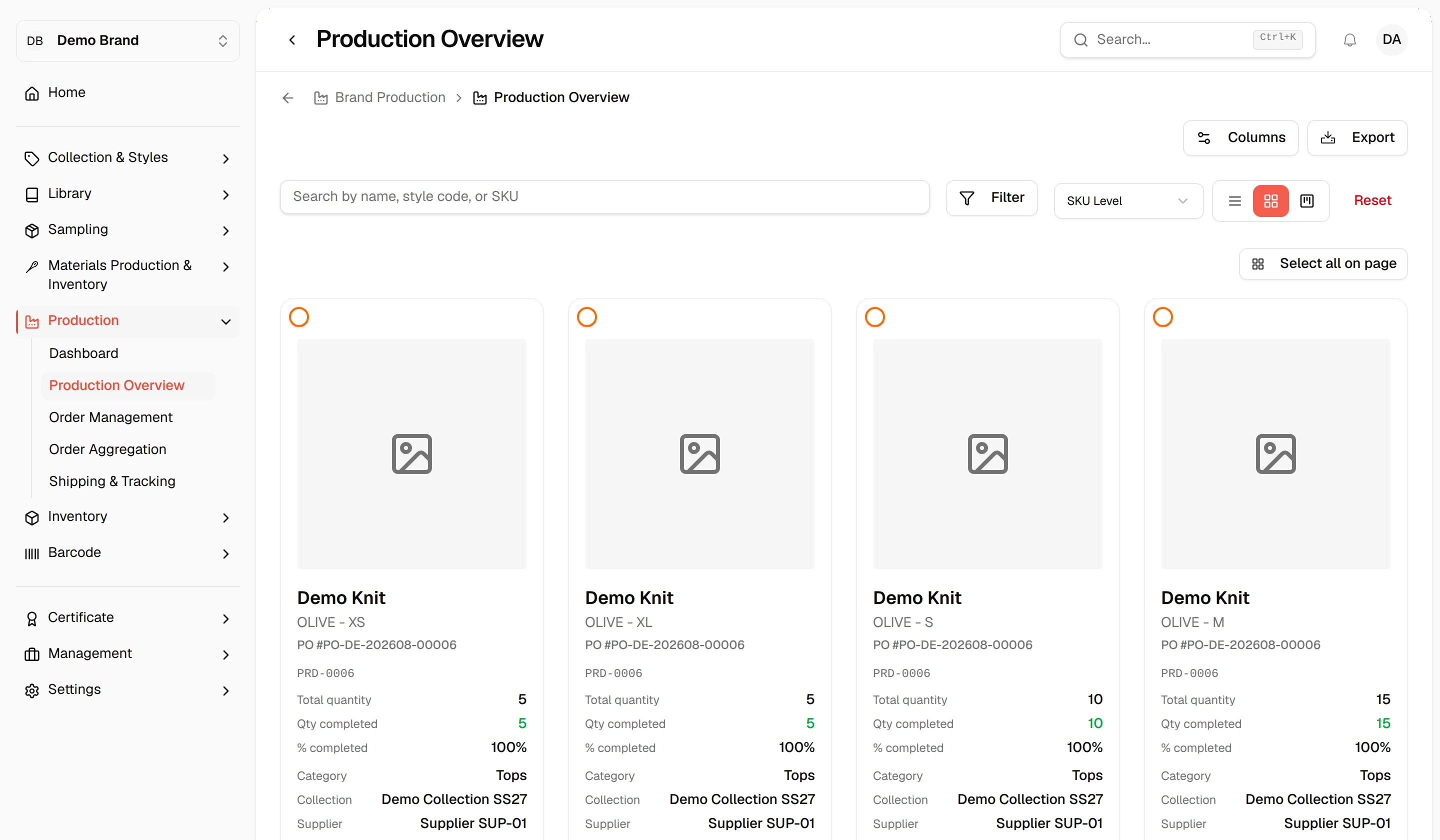Open Order Management submenu item
The height and width of the screenshot is (840, 1440).
tap(110, 417)
